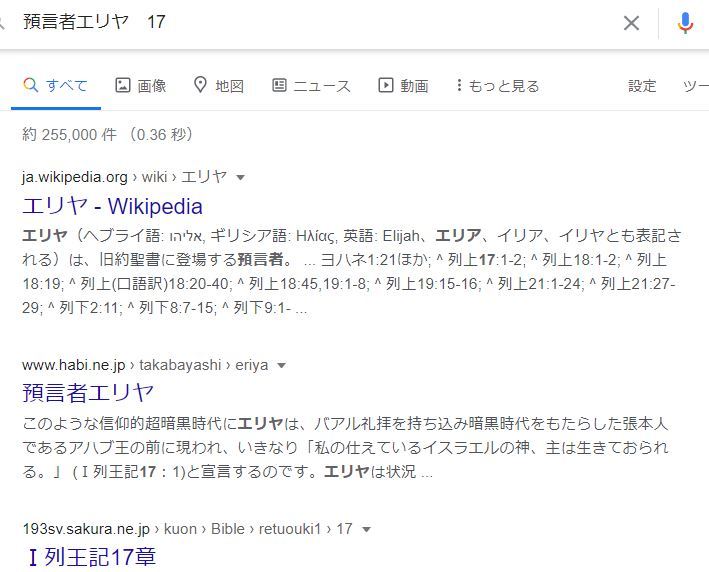Switch to the 画像 tab
Image resolution: width=709 pixels, height=572 pixels.
coord(141,85)
